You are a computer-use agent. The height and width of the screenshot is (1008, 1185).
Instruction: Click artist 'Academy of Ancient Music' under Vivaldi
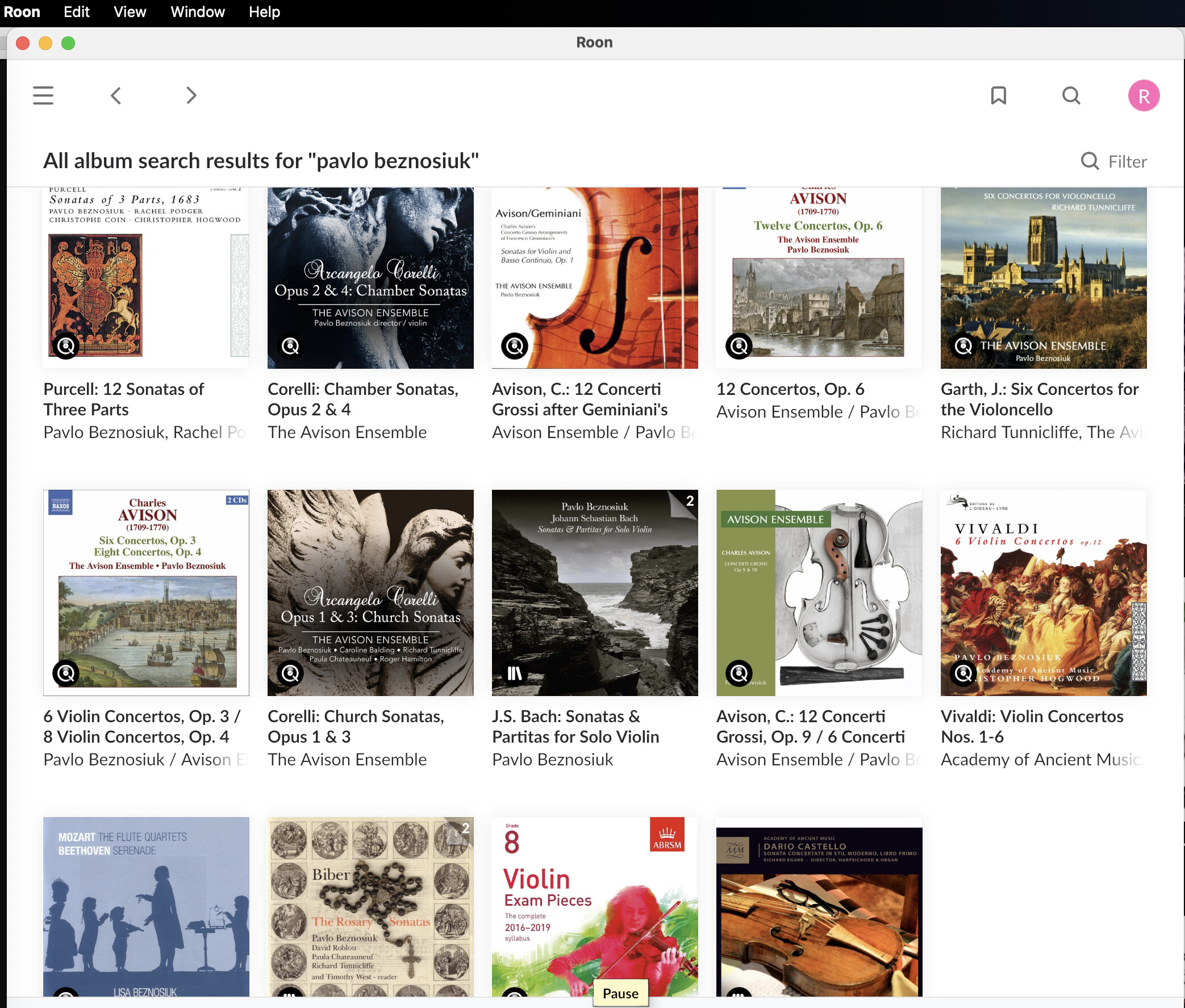pyautogui.click(x=1042, y=760)
